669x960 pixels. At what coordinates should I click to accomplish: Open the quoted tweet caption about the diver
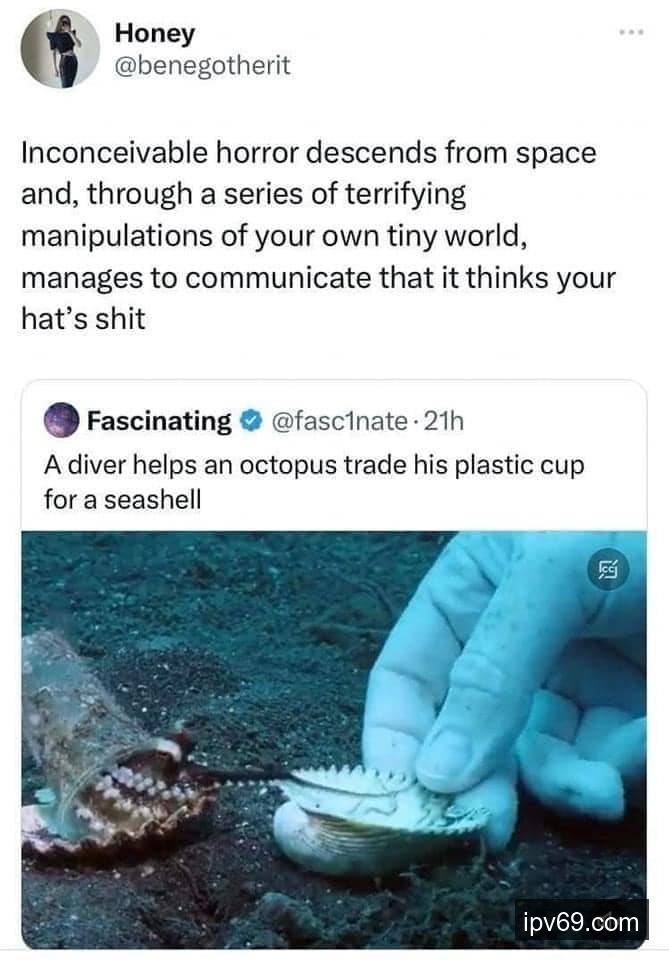click(x=313, y=481)
